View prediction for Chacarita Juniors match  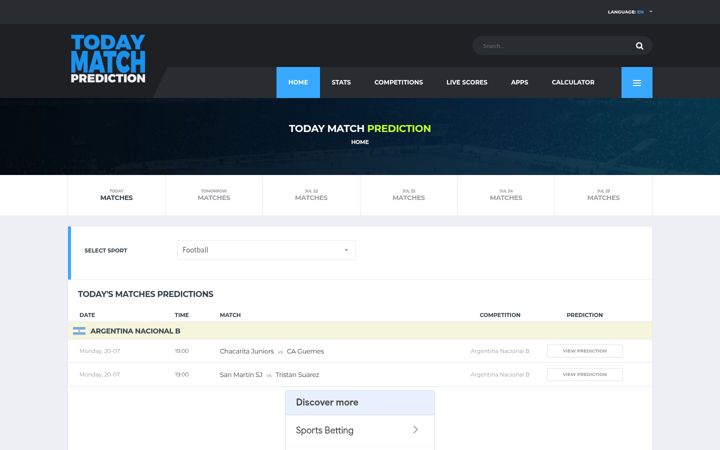(585, 351)
